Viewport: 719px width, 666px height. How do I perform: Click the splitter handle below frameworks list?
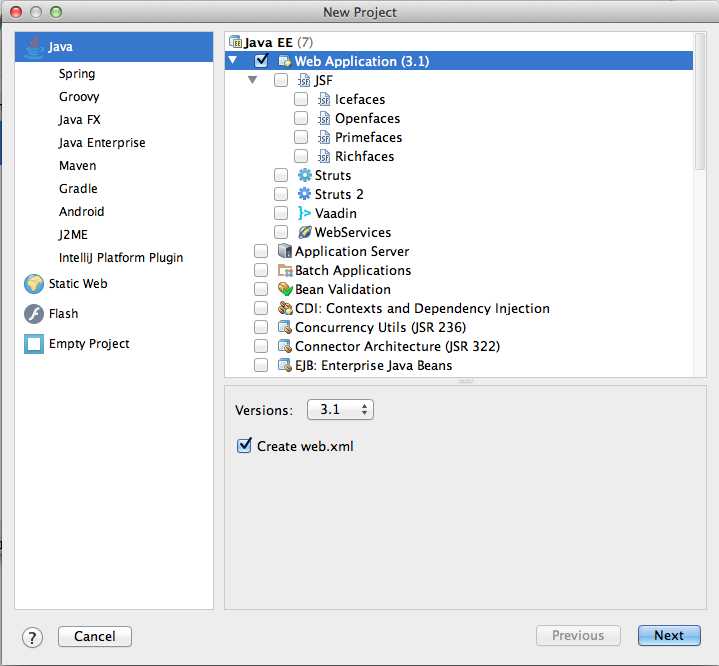pos(465,381)
